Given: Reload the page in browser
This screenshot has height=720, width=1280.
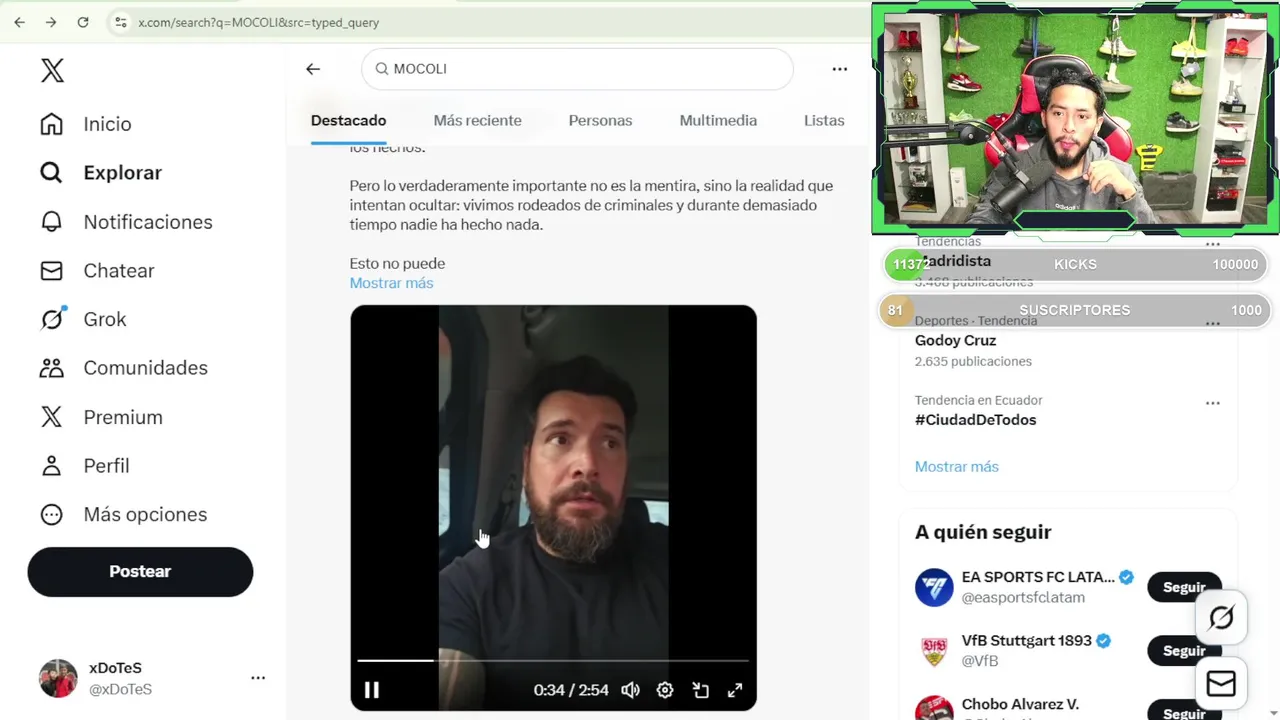Looking at the screenshot, I should pos(83,22).
